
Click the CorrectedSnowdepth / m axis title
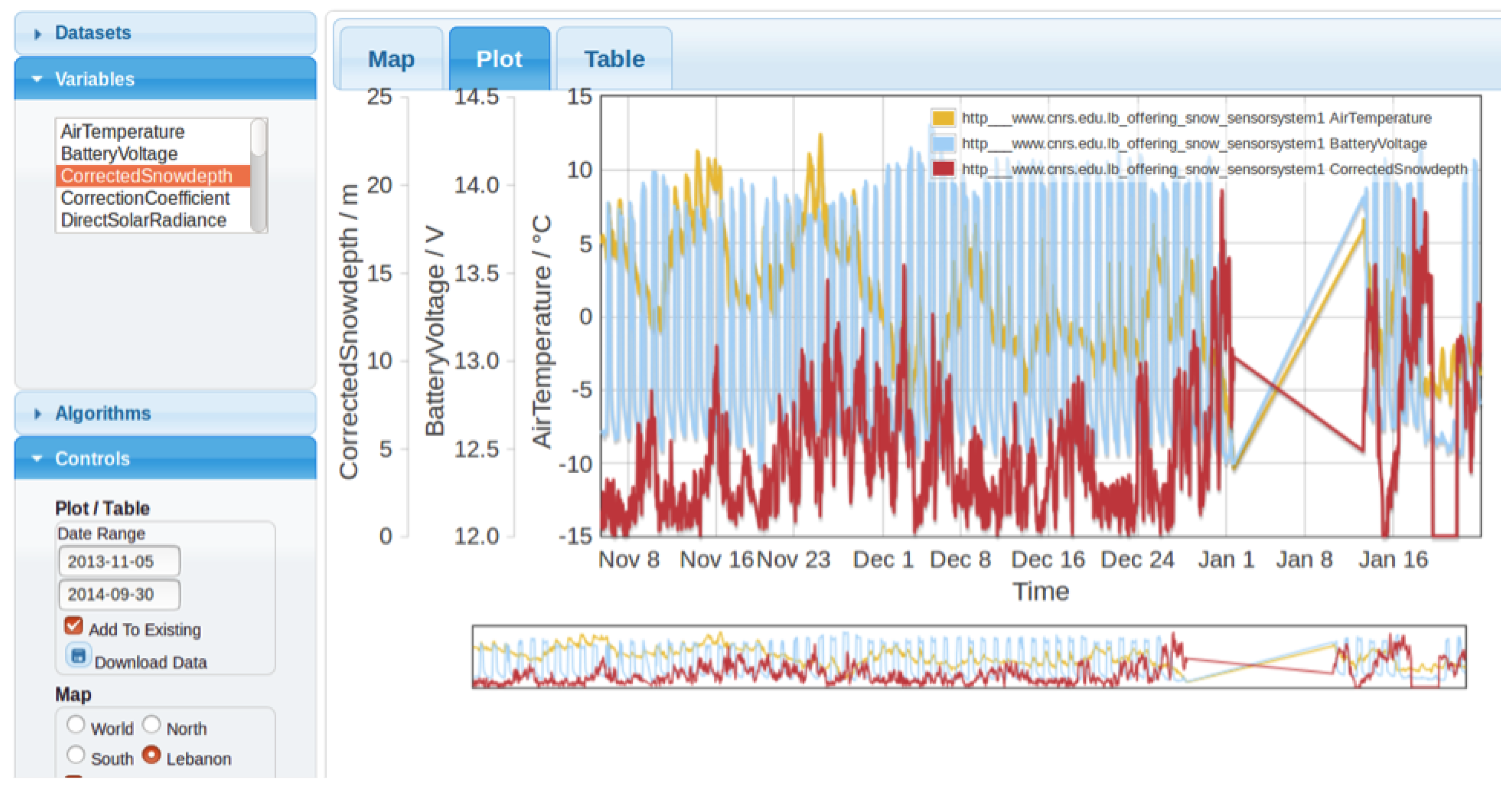(349, 331)
